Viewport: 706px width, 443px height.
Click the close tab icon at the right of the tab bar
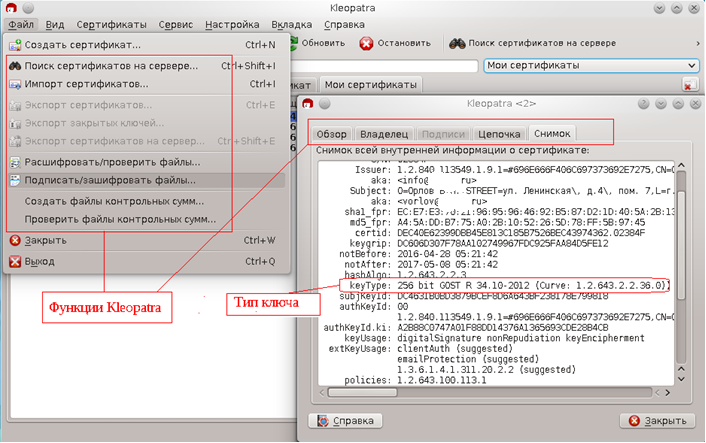click(689, 84)
